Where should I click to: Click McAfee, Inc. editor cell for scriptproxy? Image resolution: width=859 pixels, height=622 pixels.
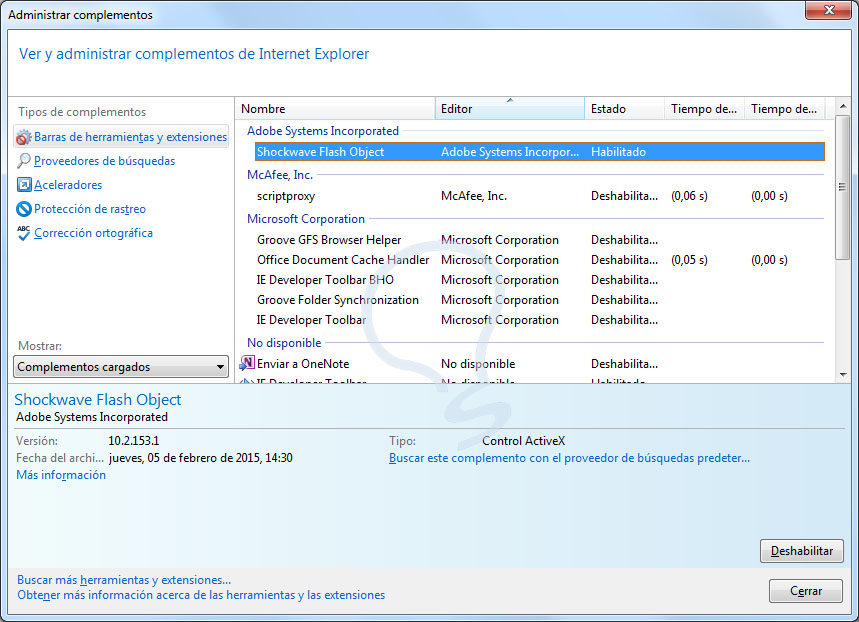coord(474,196)
